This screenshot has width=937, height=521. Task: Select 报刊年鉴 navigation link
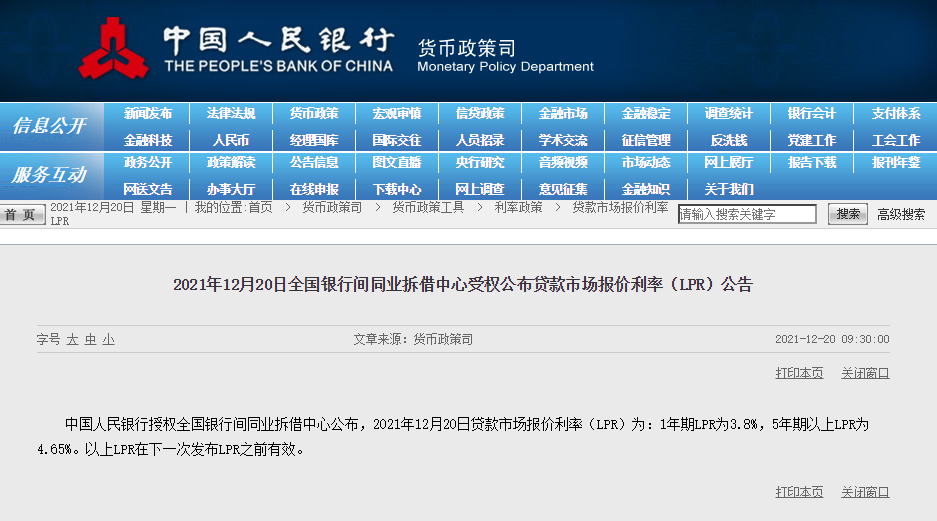pos(896,162)
